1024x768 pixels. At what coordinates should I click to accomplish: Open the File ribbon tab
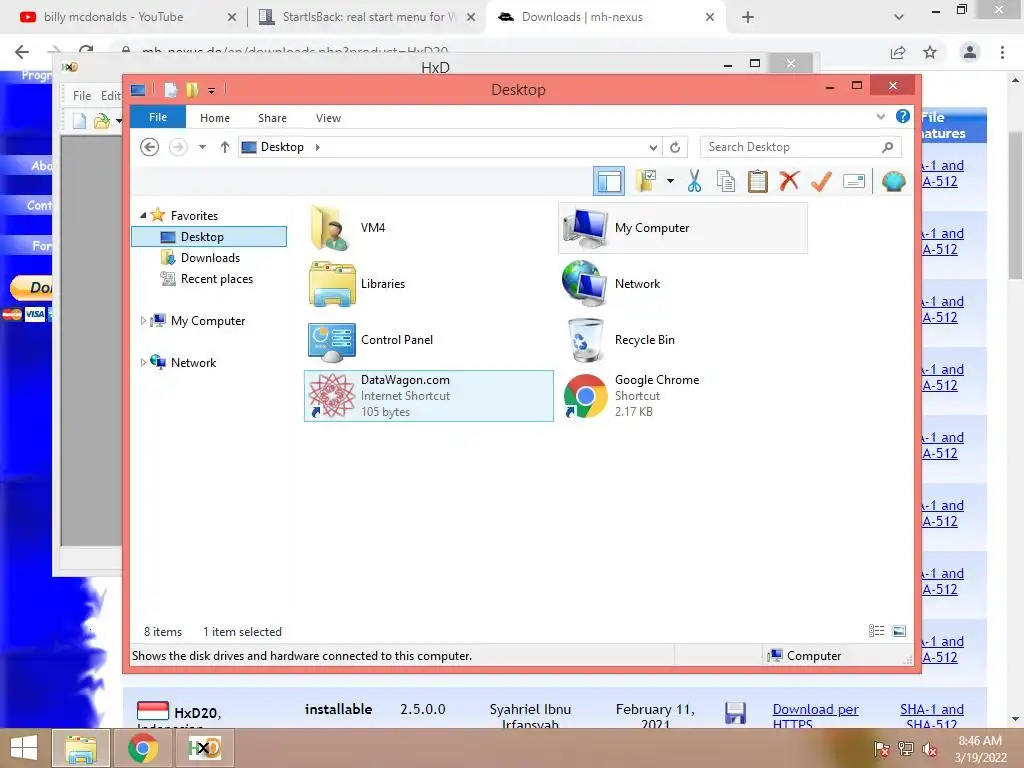158,117
